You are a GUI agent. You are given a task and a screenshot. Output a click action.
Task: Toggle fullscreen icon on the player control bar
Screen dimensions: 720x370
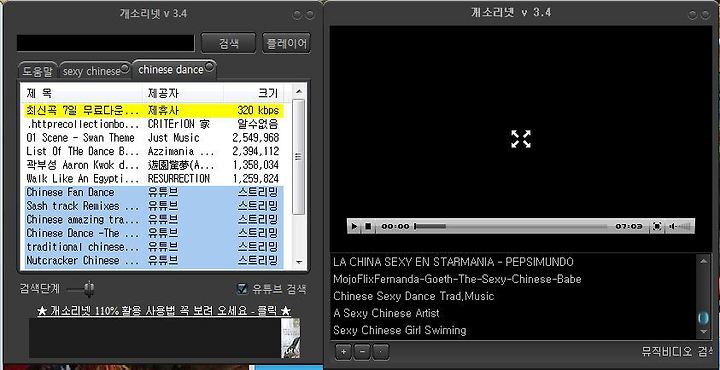(657, 226)
